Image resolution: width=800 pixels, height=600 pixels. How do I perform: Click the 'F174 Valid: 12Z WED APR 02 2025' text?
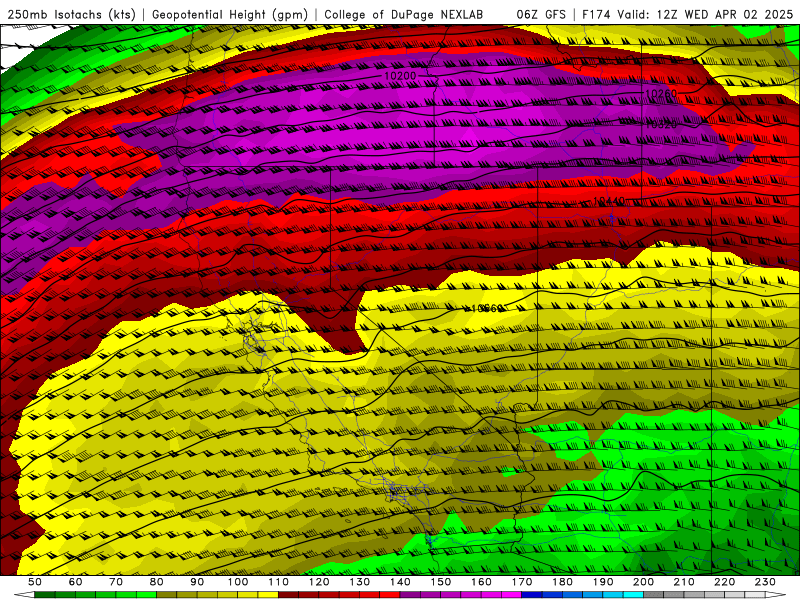[x=687, y=14]
